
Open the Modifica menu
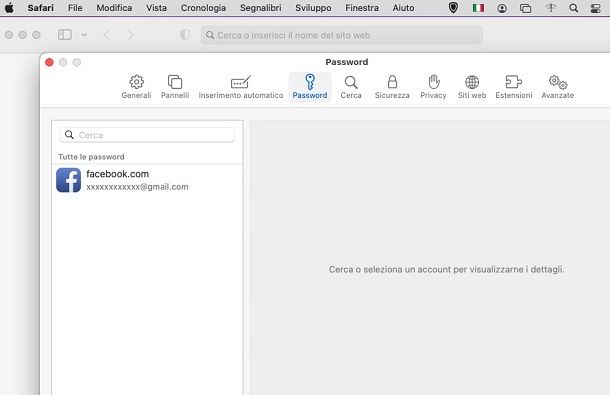[x=114, y=8]
